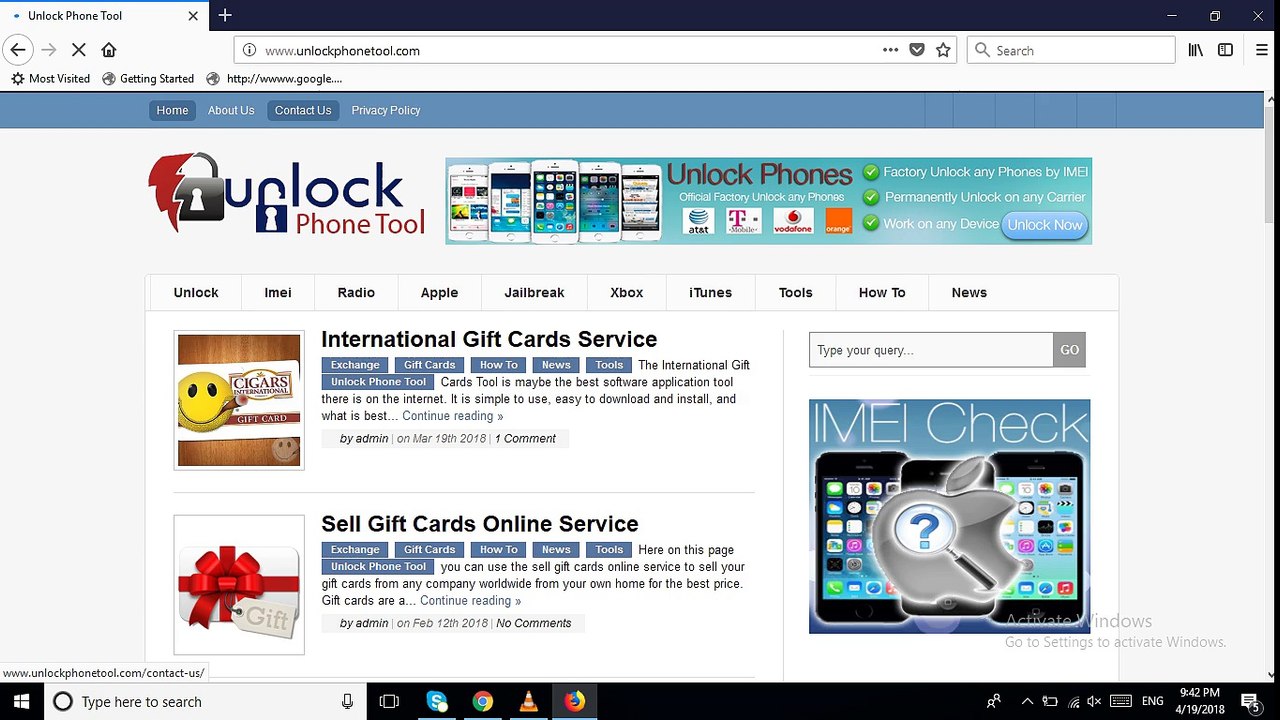Open Getting Started bookmark

(148, 78)
